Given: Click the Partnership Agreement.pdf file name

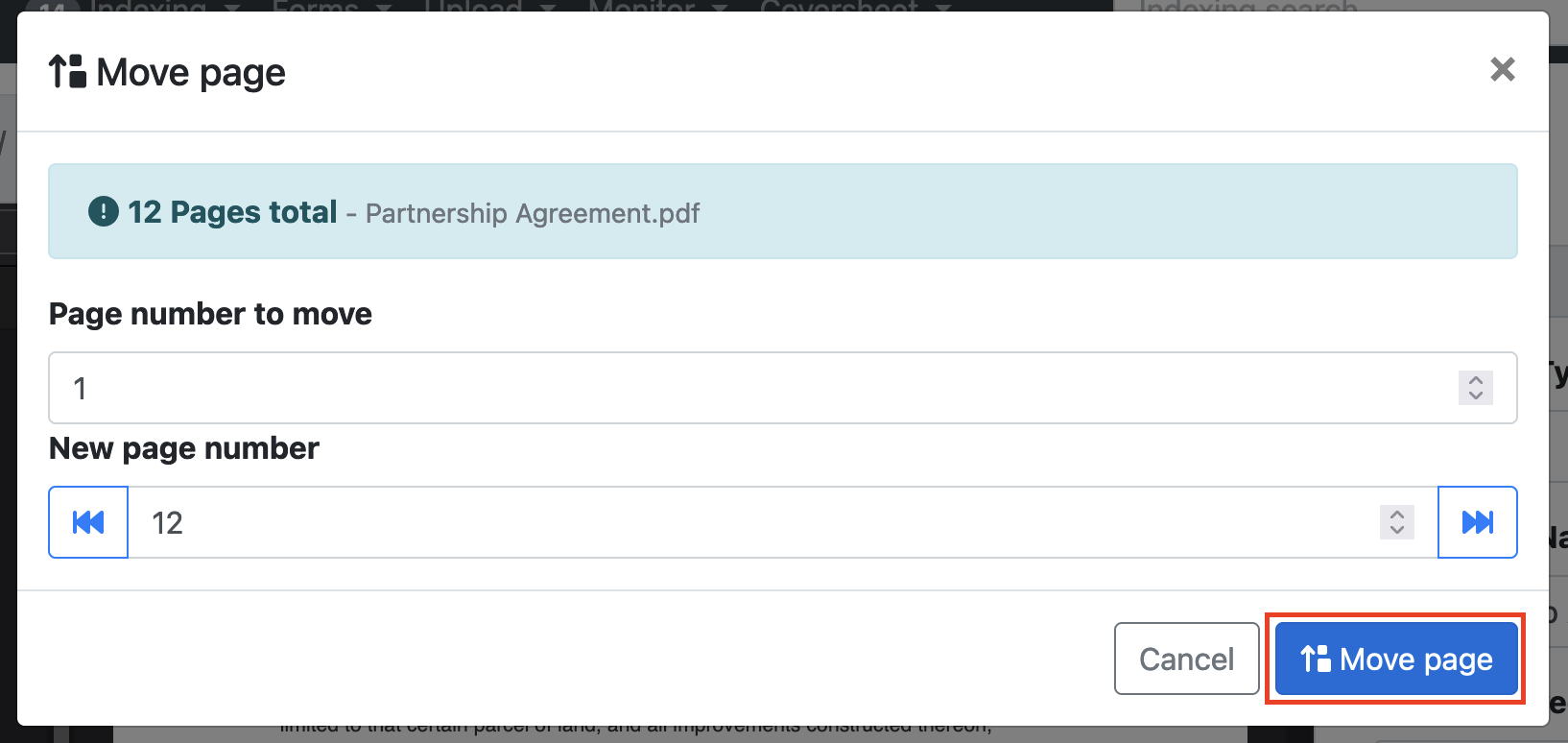Looking at the screenshot, I should [533, 213].
